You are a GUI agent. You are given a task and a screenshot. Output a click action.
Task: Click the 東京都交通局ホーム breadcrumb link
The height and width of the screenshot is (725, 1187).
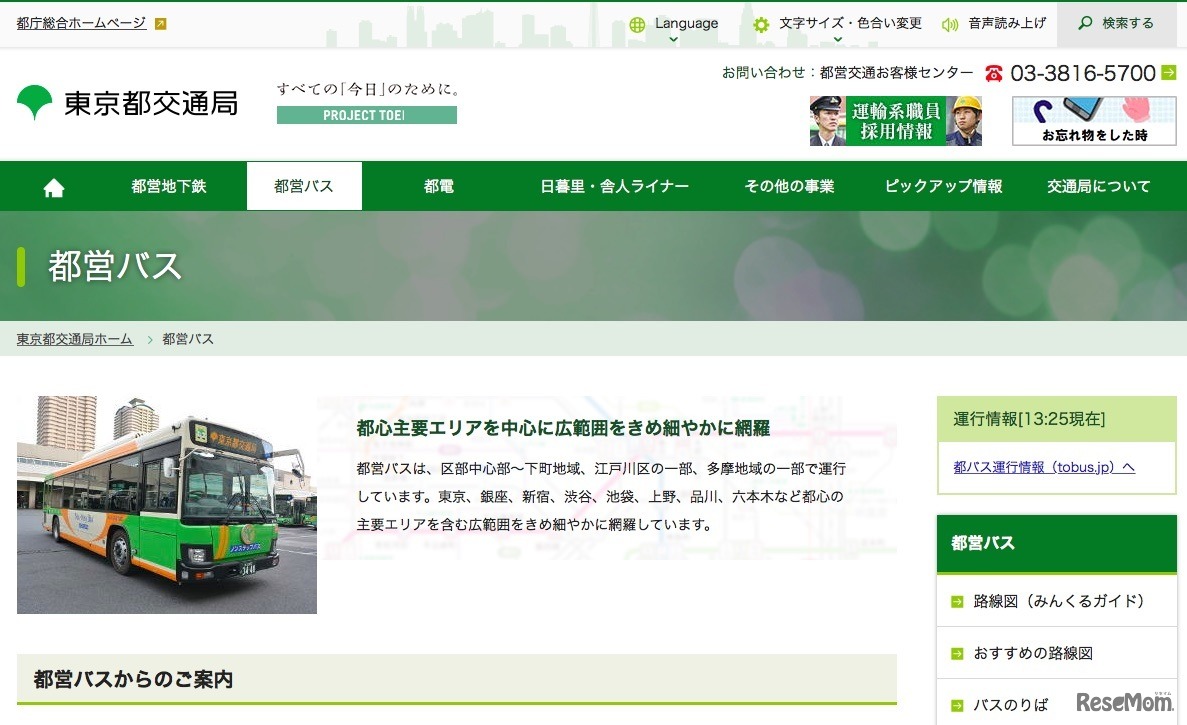pos(74,339)
